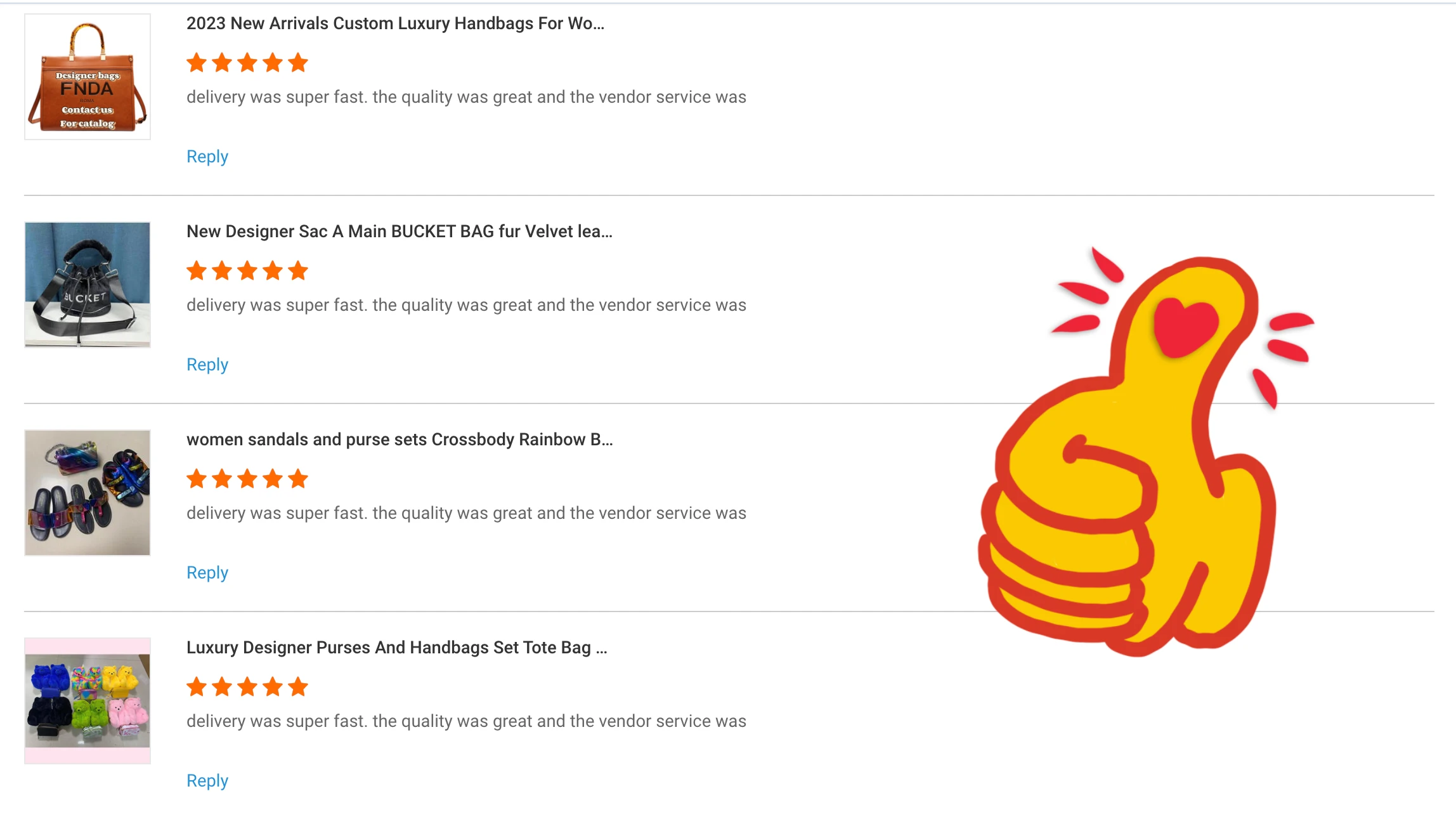Click the third star of the sandals review

coord(247,479)
